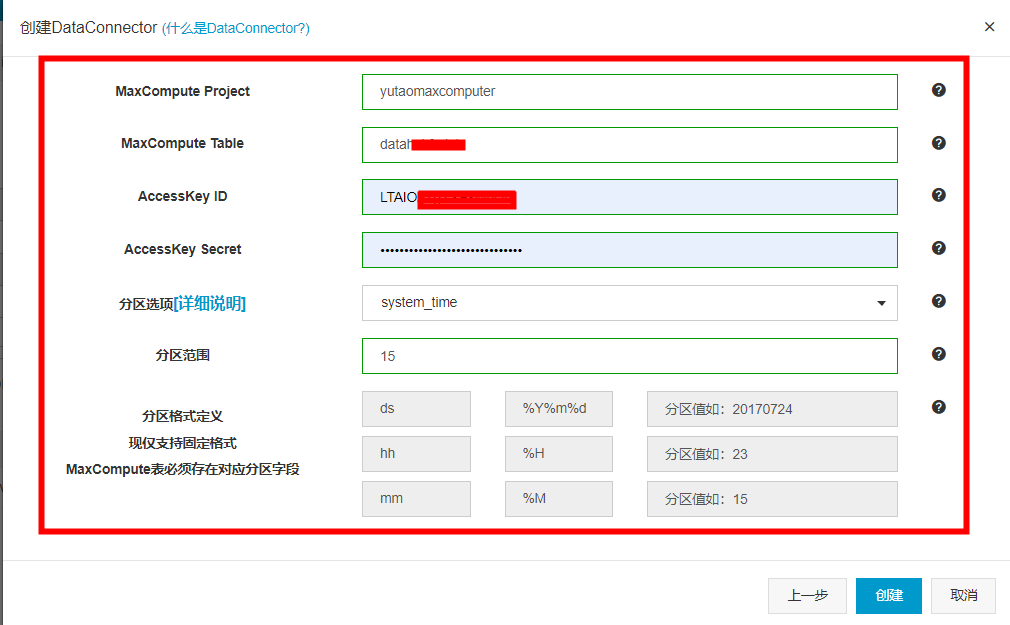The width and height of the screenshot is (1010, 625).
Task: Focus the MaxCompute Table input field
Action: coord(629,145)
